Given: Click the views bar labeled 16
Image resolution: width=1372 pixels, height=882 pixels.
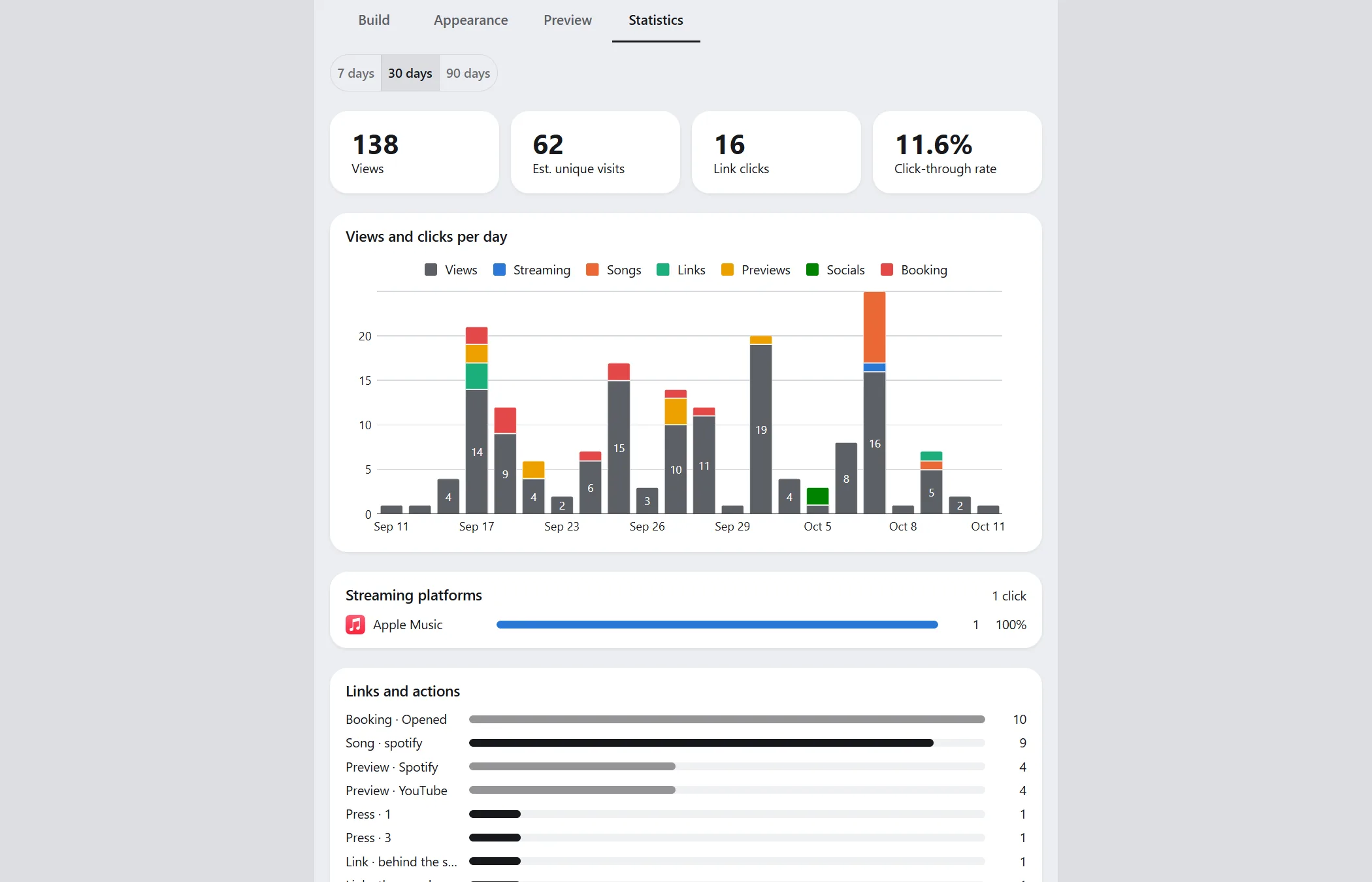Looking at the screenshot, I should pos(875,443).
